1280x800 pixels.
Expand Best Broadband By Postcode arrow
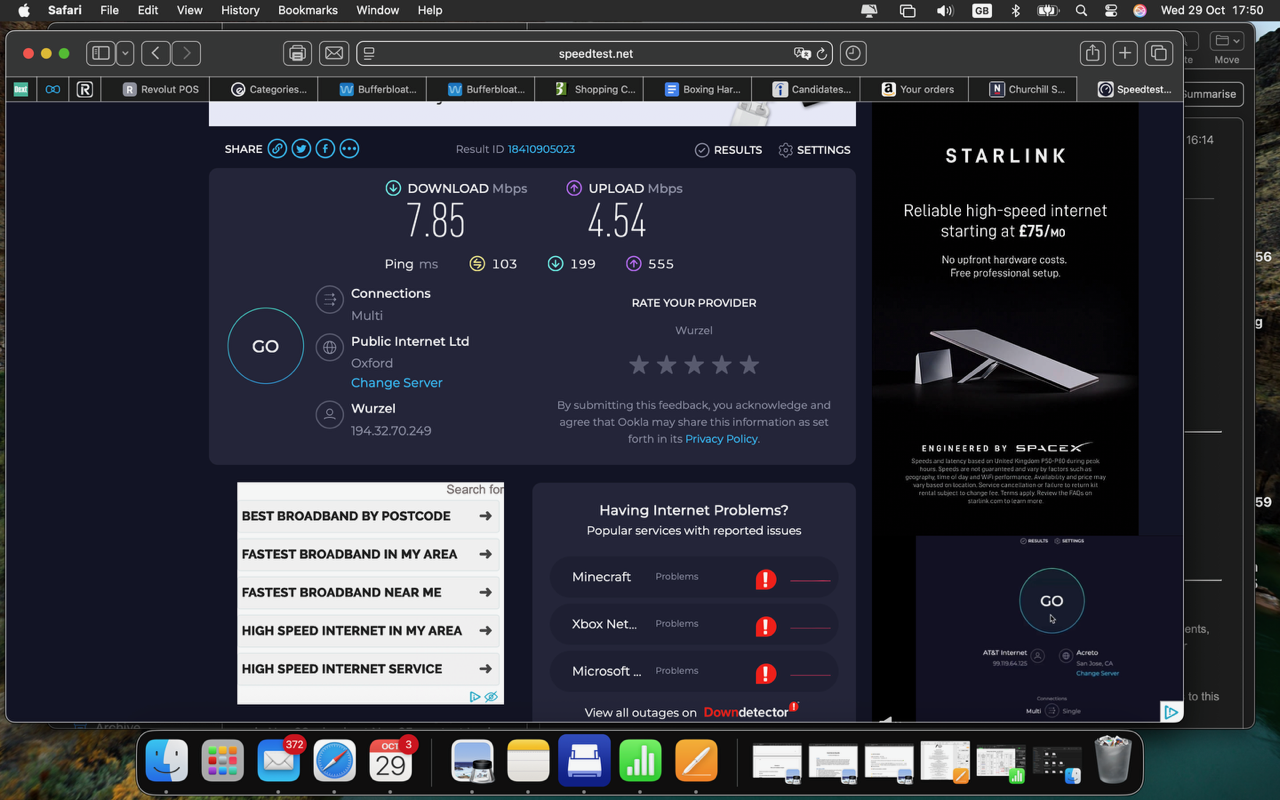pyautogui.click(x=485, y=516)
